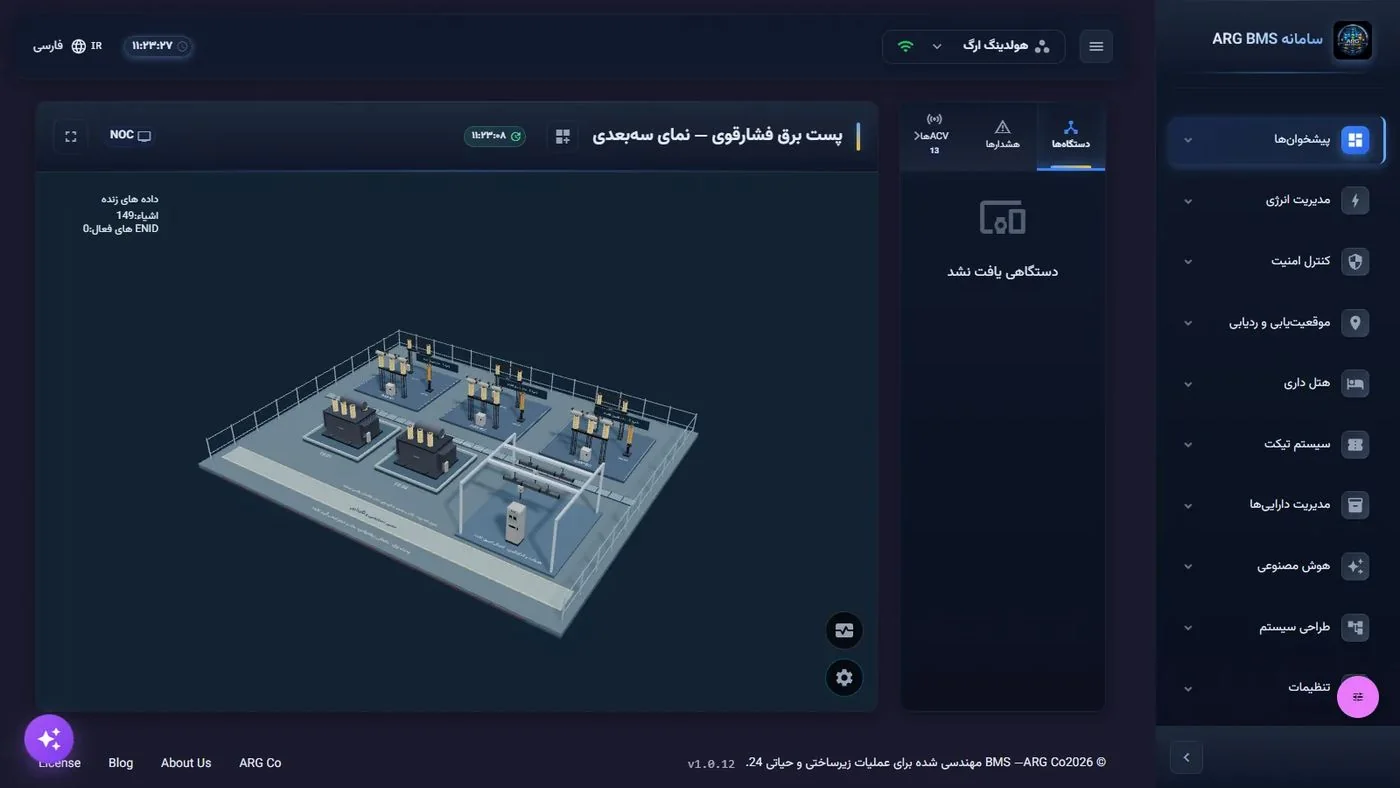Expand the هوش مصنوعی menu chevron
Screen dimensions: 1400x788
click(1188, 566)
